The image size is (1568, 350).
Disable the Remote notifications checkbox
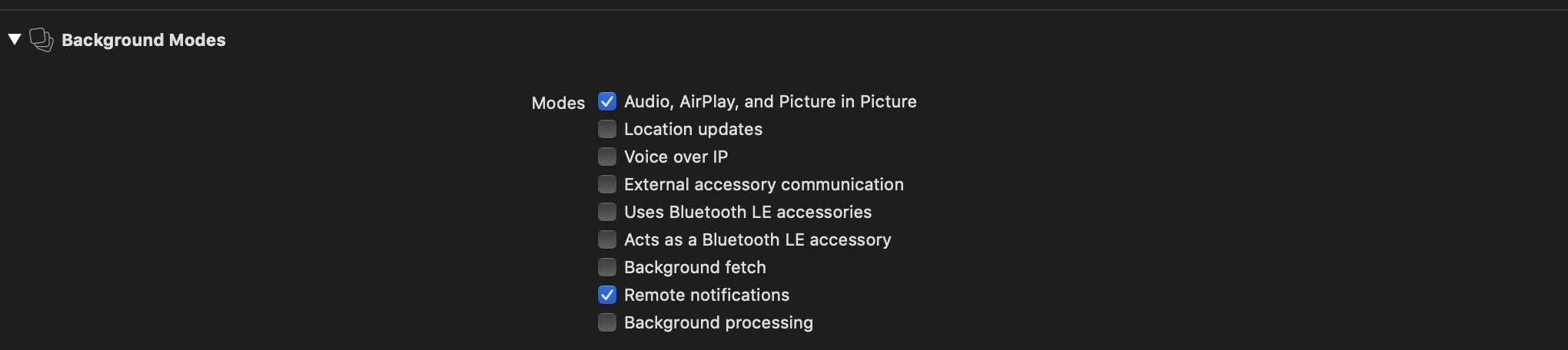pyautogui.click(x=607, y=295)
